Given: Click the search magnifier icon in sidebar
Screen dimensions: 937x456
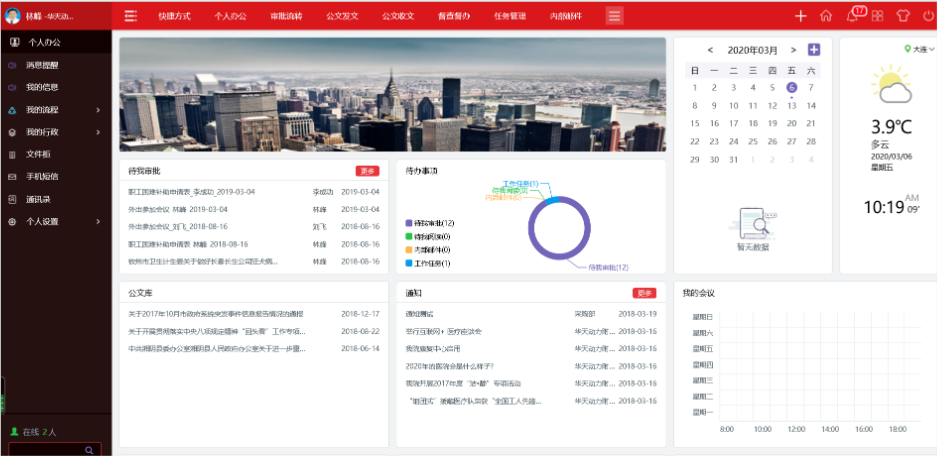Looking at the screenshot, I should pyautogui.click(x=89, y=450).
